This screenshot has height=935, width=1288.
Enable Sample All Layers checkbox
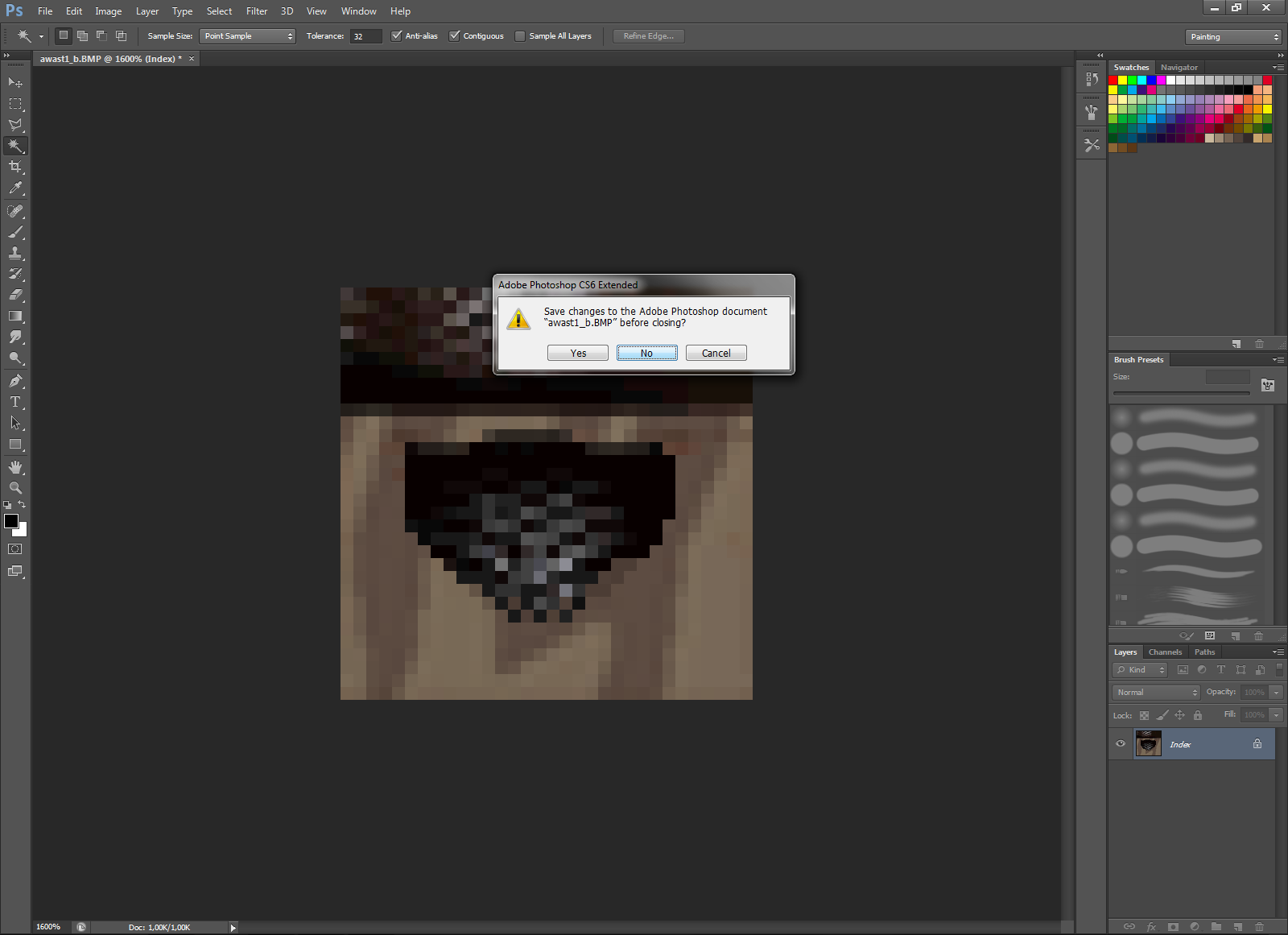coord(520,35)
